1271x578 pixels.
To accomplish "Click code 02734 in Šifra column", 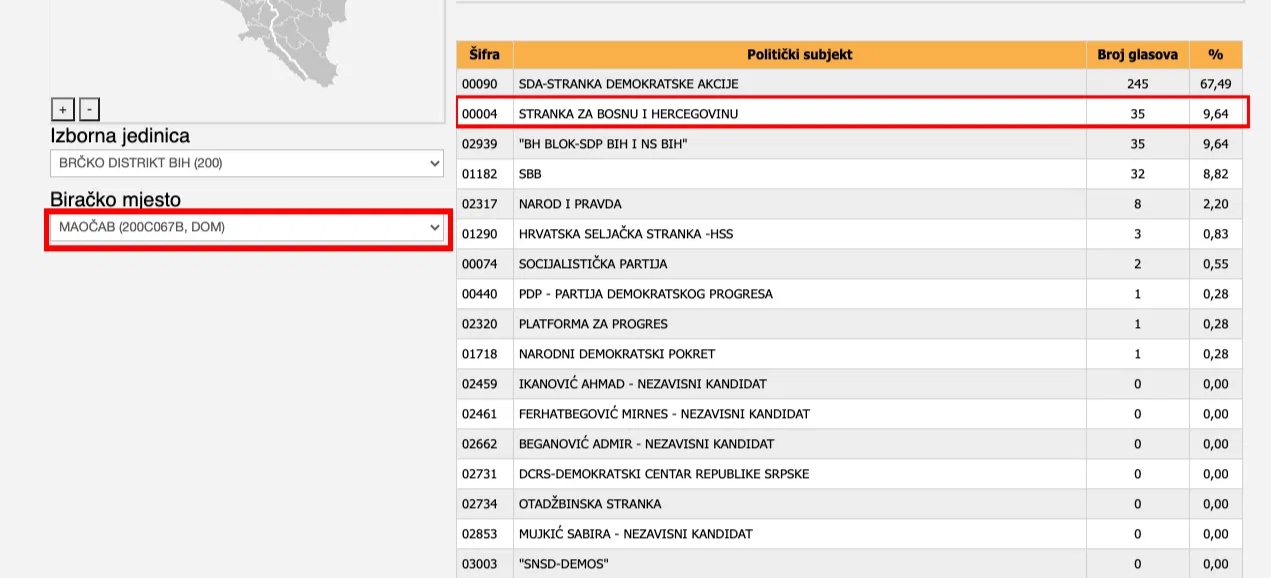I will tap(479, 504).
